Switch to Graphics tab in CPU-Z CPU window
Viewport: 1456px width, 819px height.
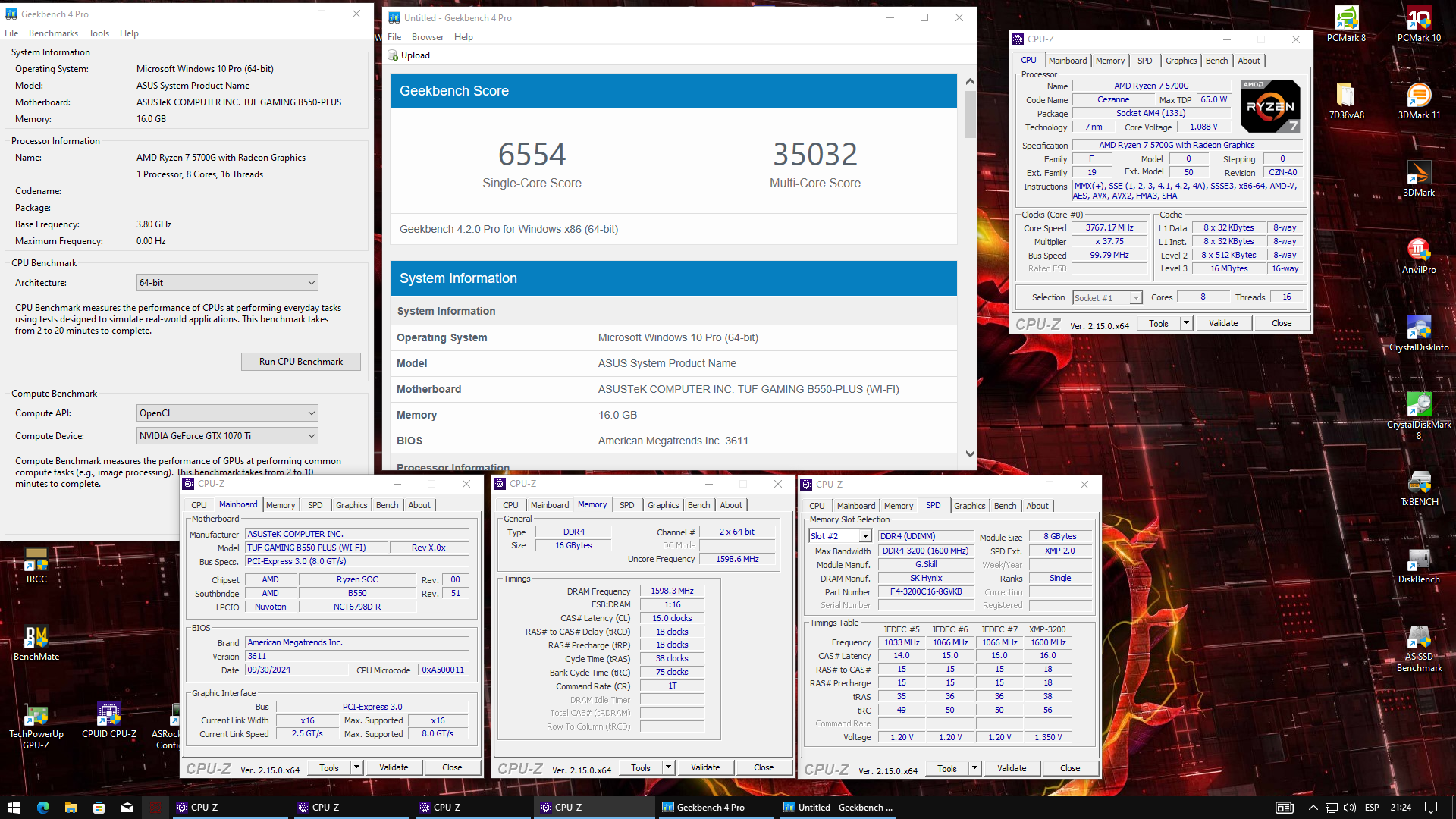1181,61
